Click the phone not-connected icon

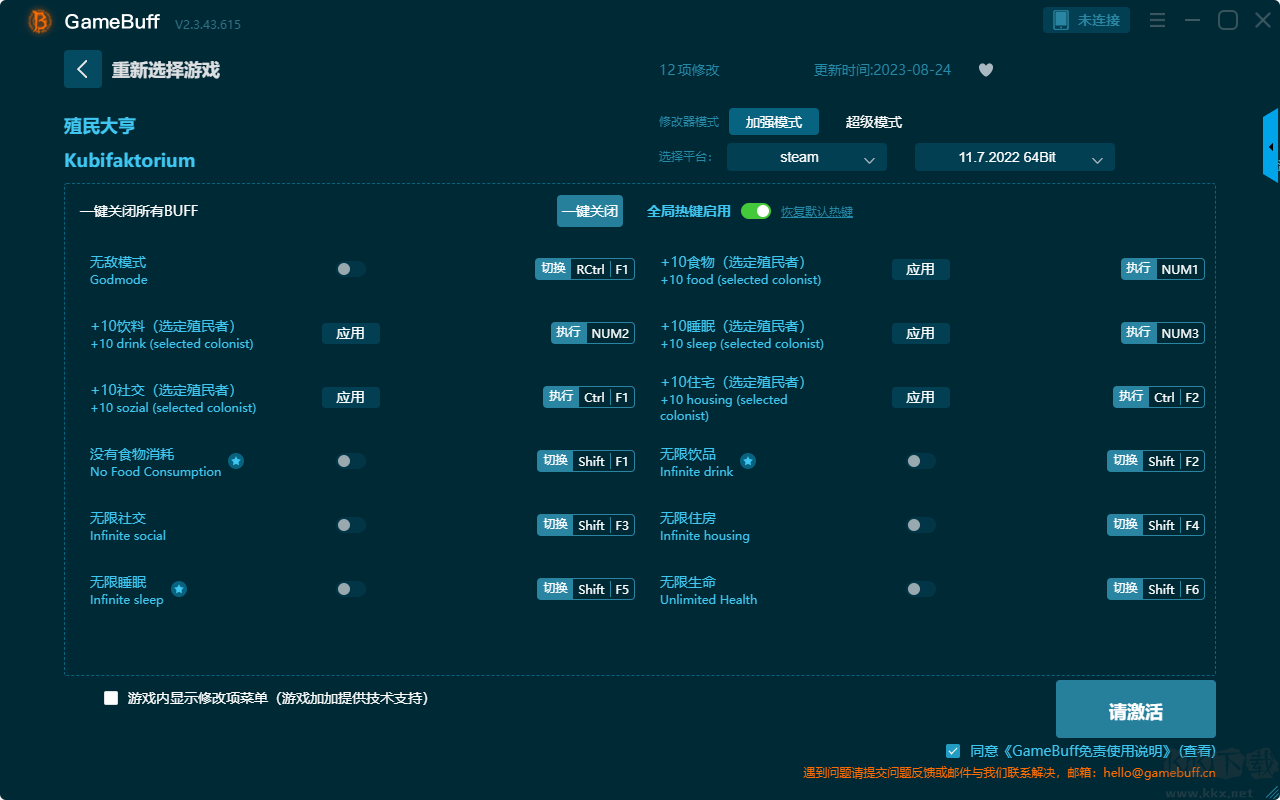point(1061,20)
